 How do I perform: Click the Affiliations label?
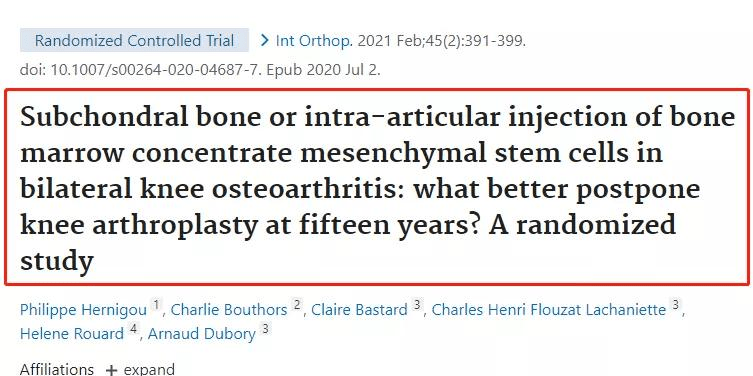57,369
